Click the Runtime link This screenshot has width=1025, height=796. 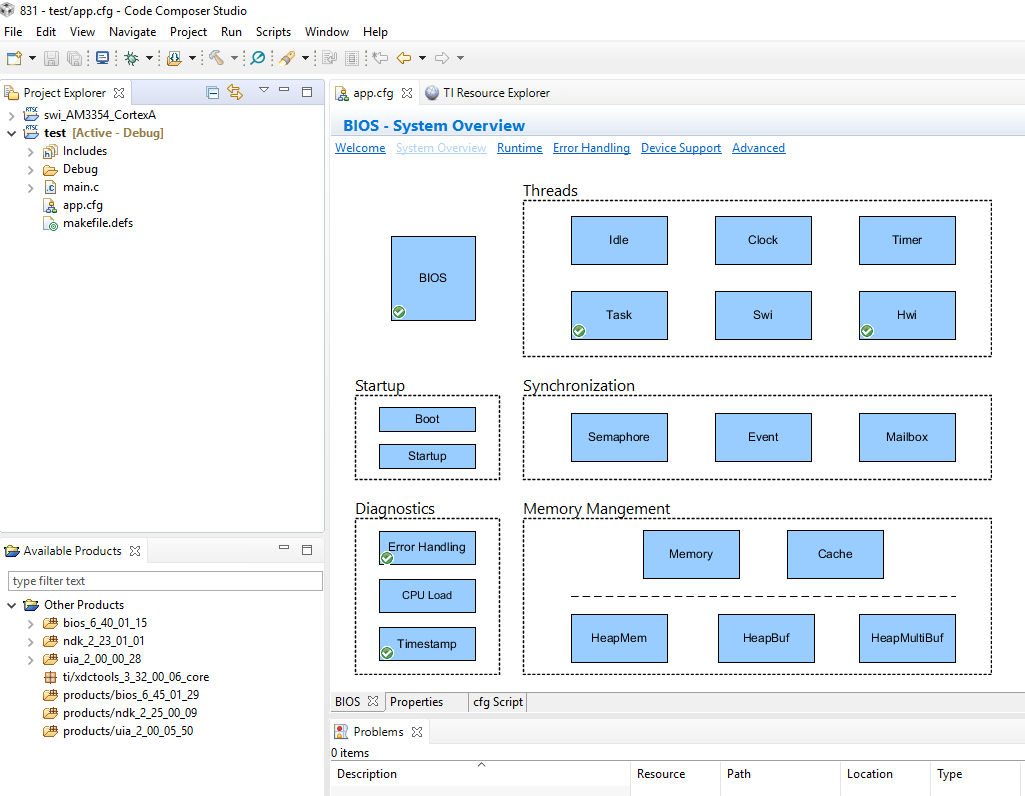coord(520,148)
